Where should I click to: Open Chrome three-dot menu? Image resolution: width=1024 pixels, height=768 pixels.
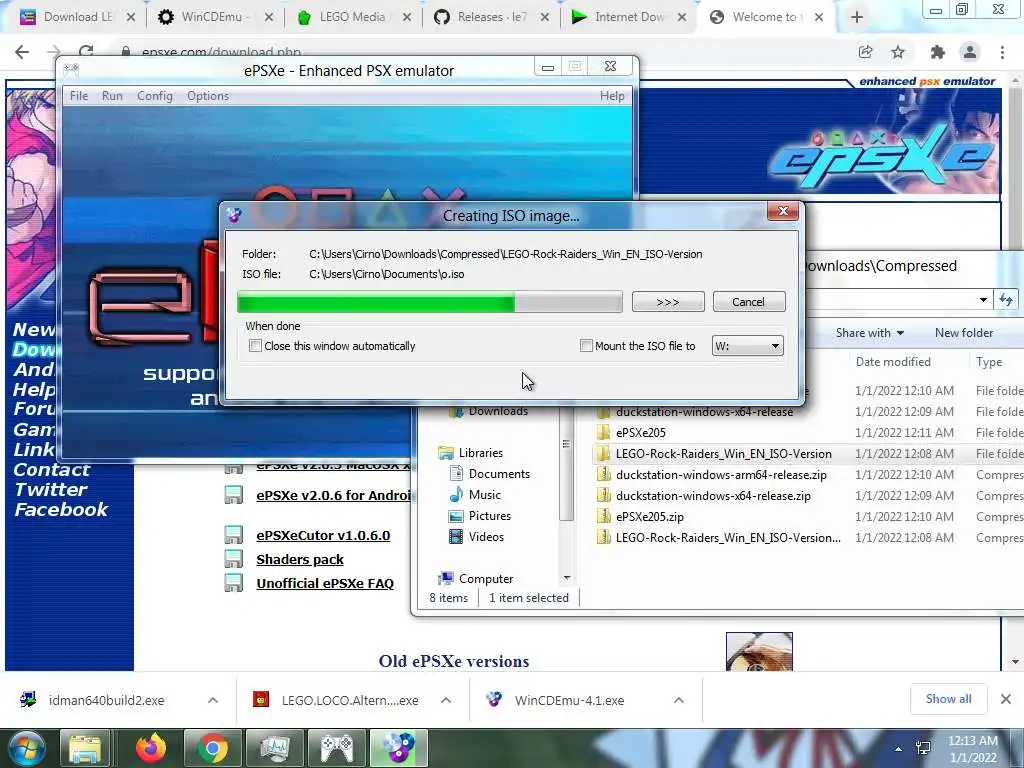click(1002, 52)
